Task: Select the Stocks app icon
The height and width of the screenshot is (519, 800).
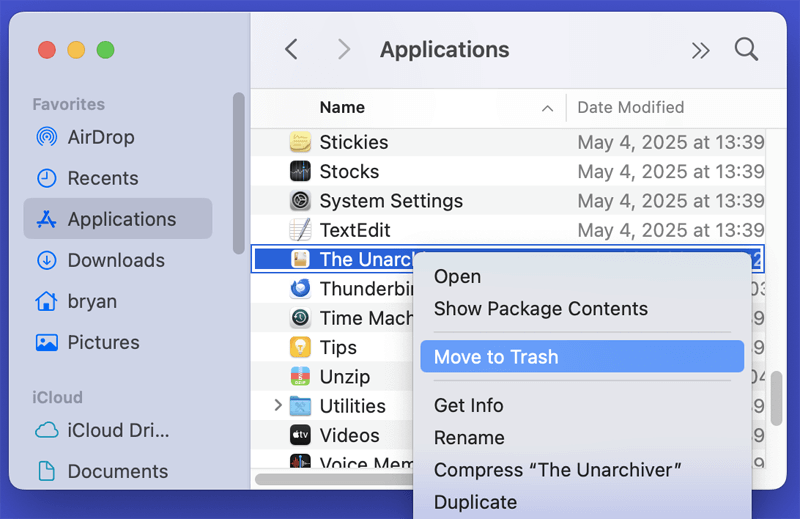Action: 300,171
